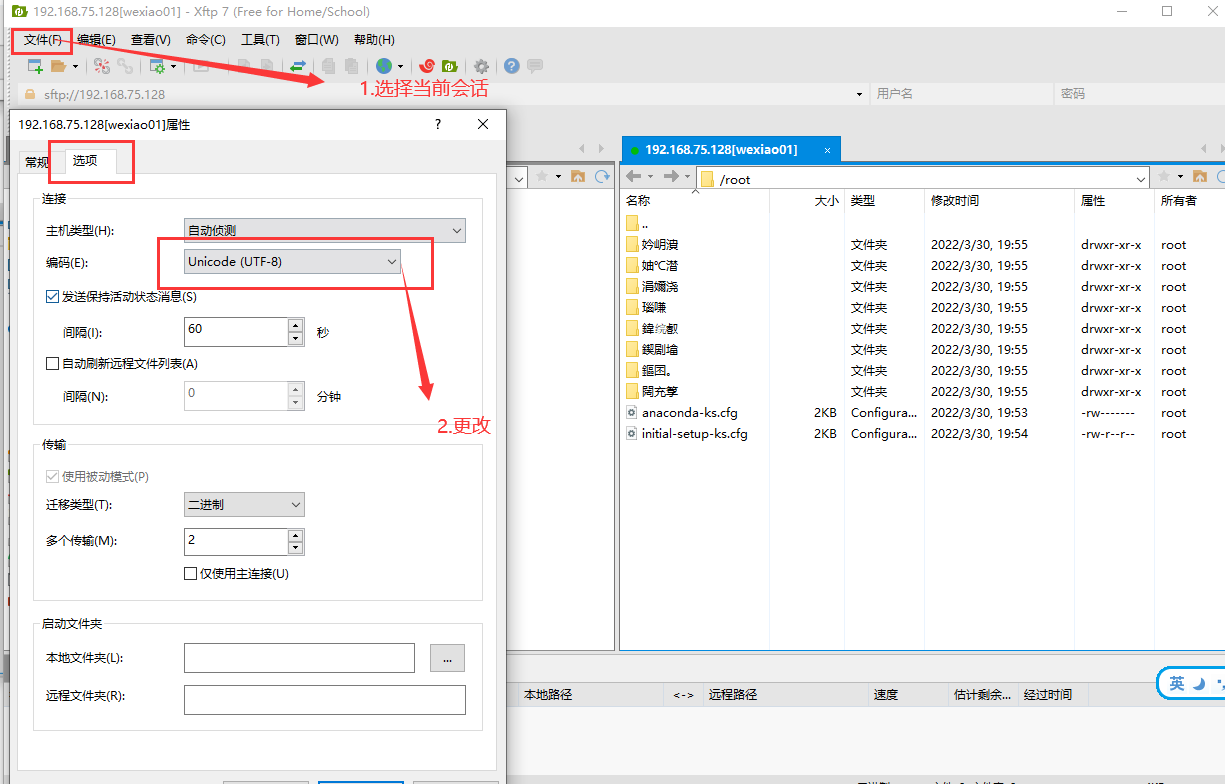Click Forward arrow in remote pane
The image size is (1225, 784).
[671, 176]
